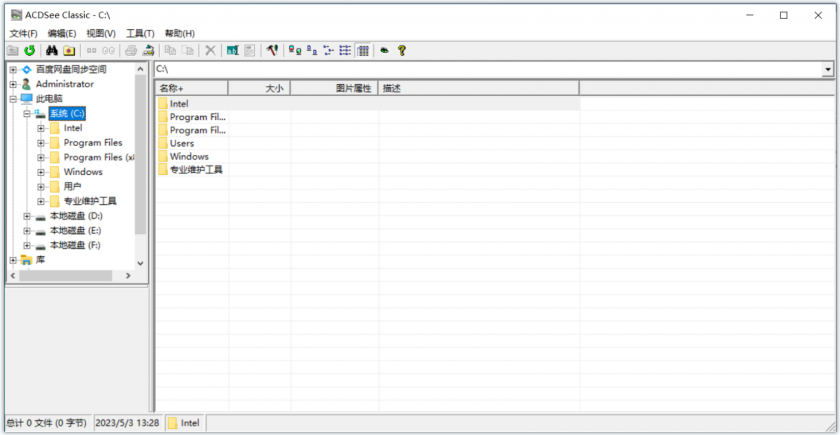Click the grayed slideshow toolbar icon
840x435 pixels.
[x=109, y=51]
